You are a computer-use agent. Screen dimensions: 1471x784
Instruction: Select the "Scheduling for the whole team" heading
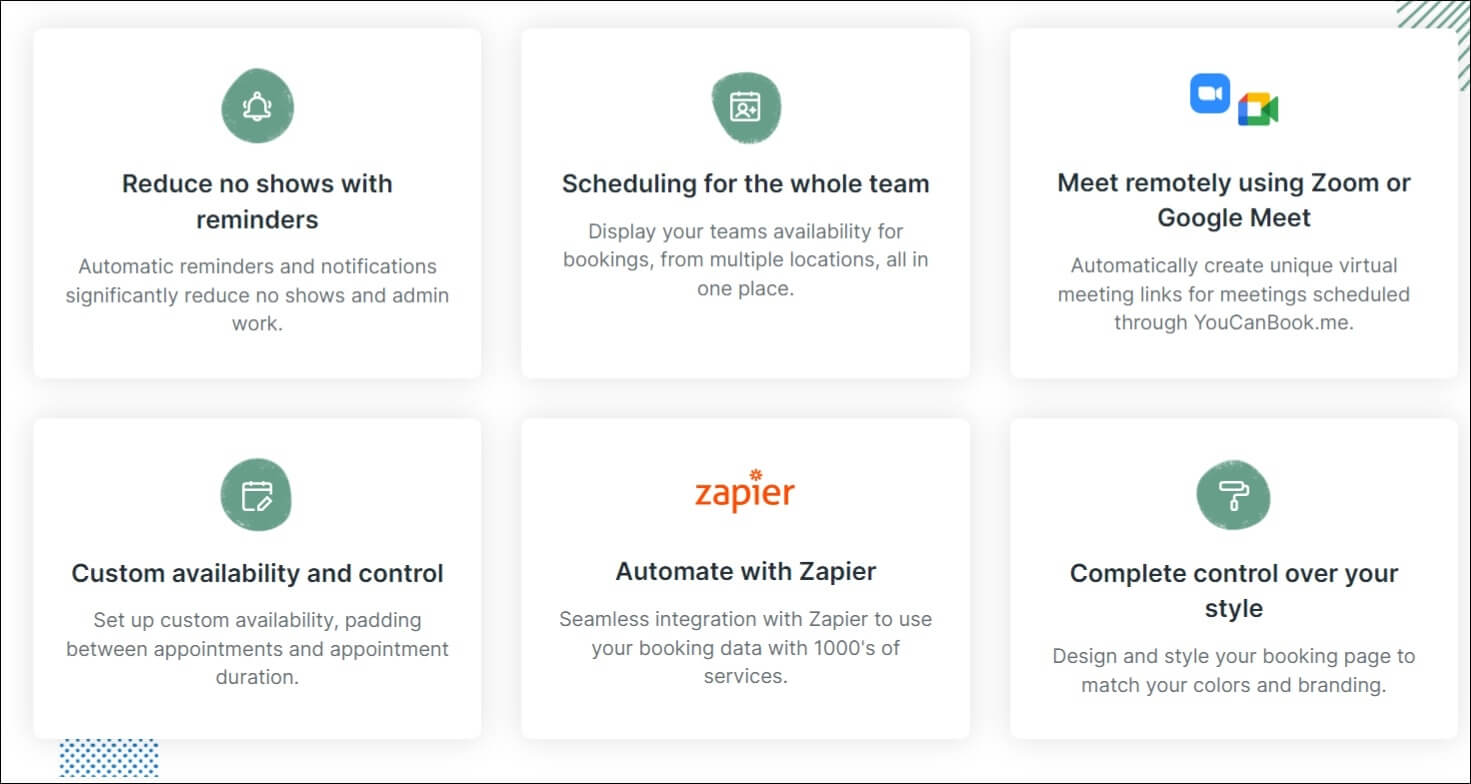(x=745, y=184)
